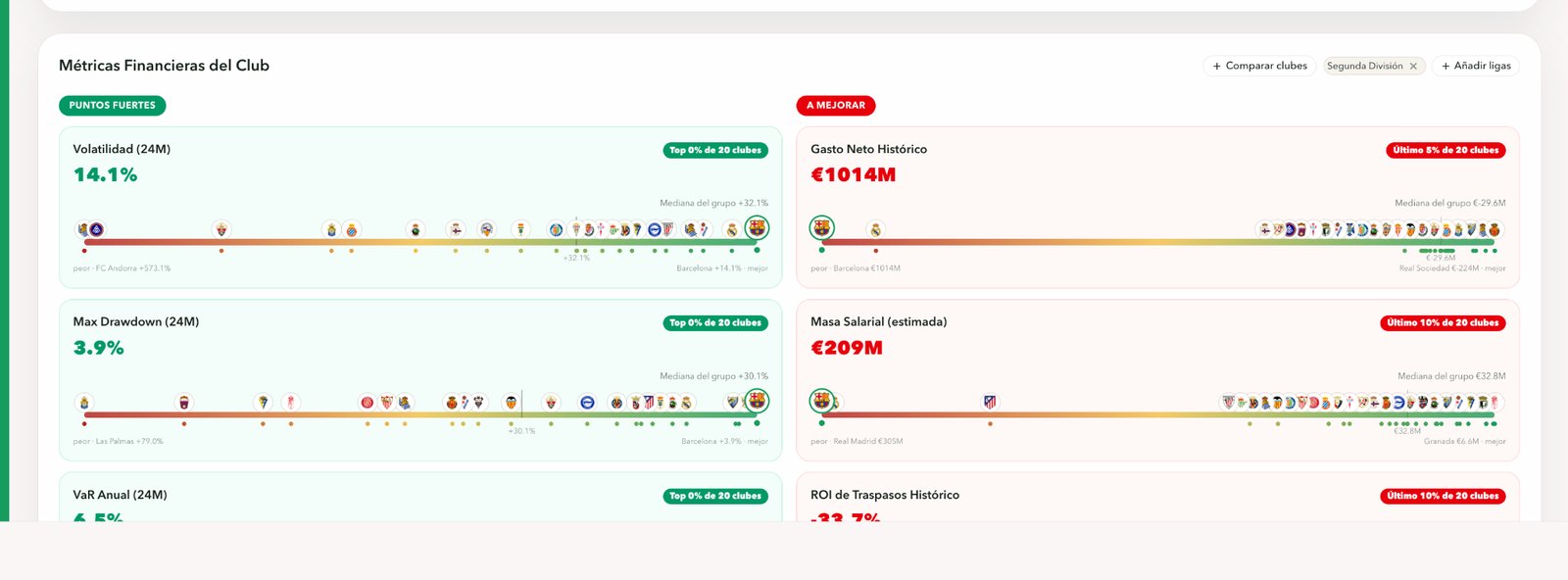This screenshot has width=1568, height=580.
Task: Click the Masa Salarial (estimada) title
Action: (878, 321)
